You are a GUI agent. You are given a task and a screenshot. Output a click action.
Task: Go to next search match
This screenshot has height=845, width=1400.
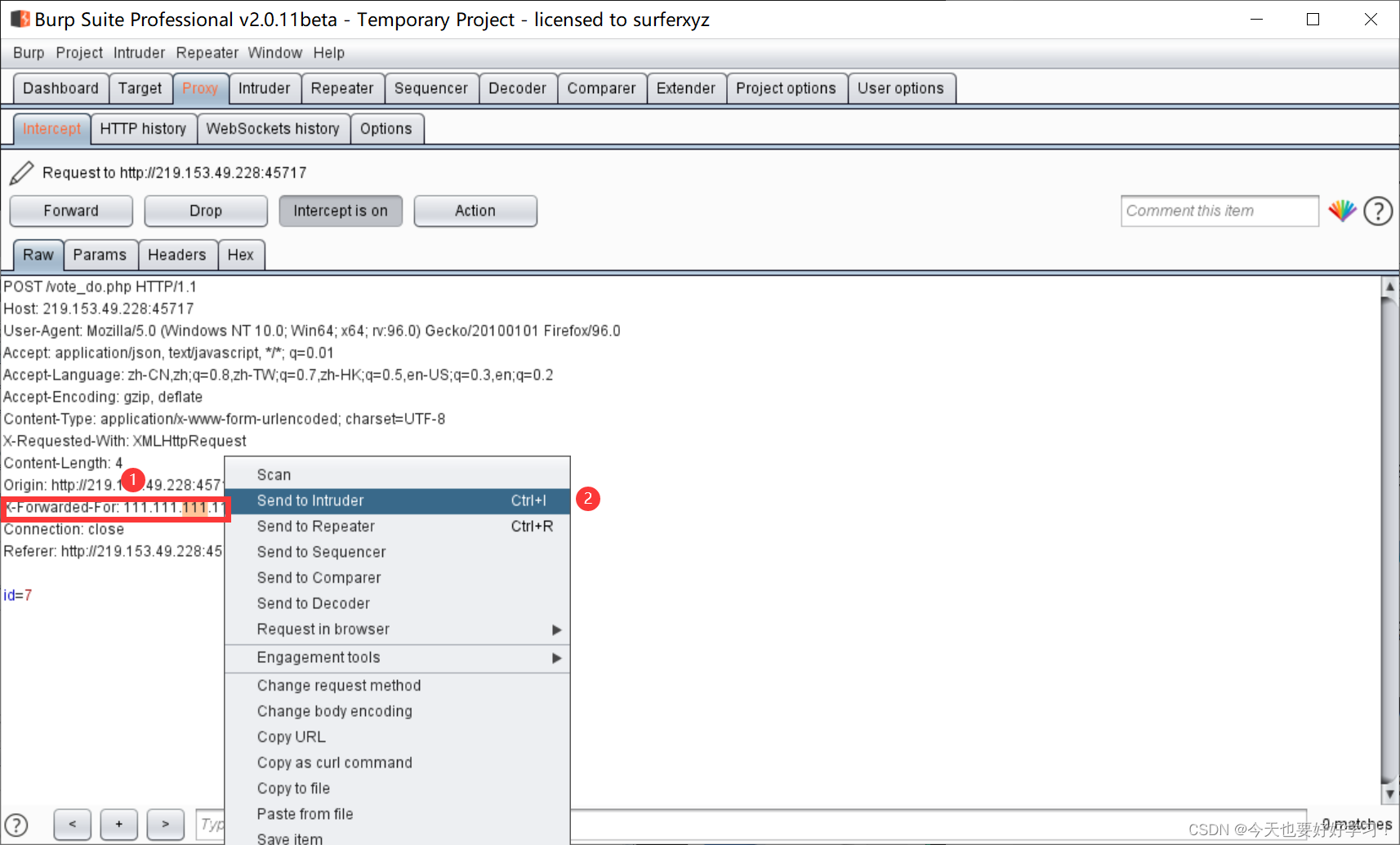166,825
